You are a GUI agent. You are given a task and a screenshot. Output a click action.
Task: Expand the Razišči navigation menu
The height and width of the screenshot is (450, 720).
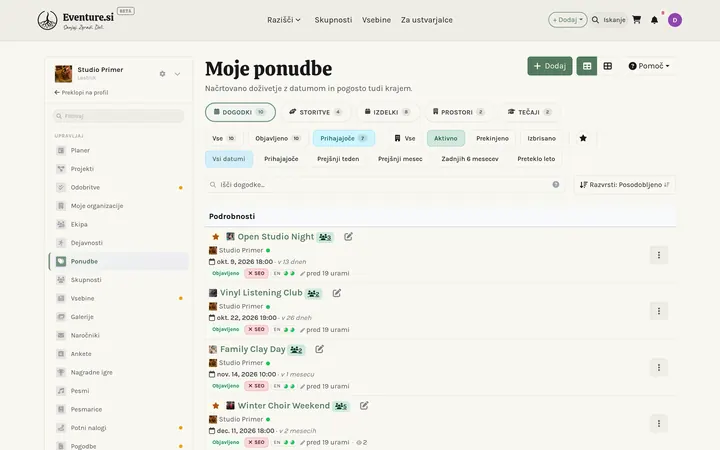point(284,20)
